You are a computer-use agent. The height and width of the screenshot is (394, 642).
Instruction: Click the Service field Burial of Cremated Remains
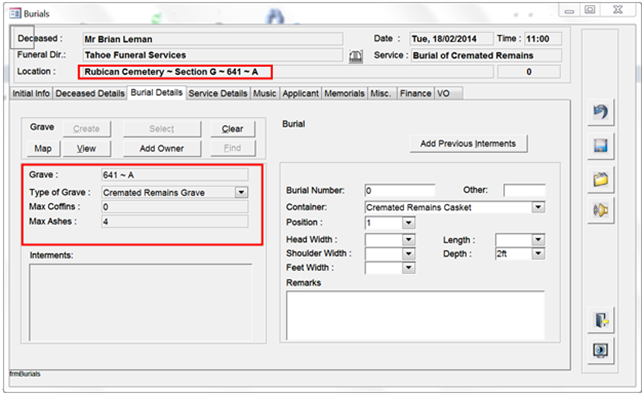pos(486,55)
